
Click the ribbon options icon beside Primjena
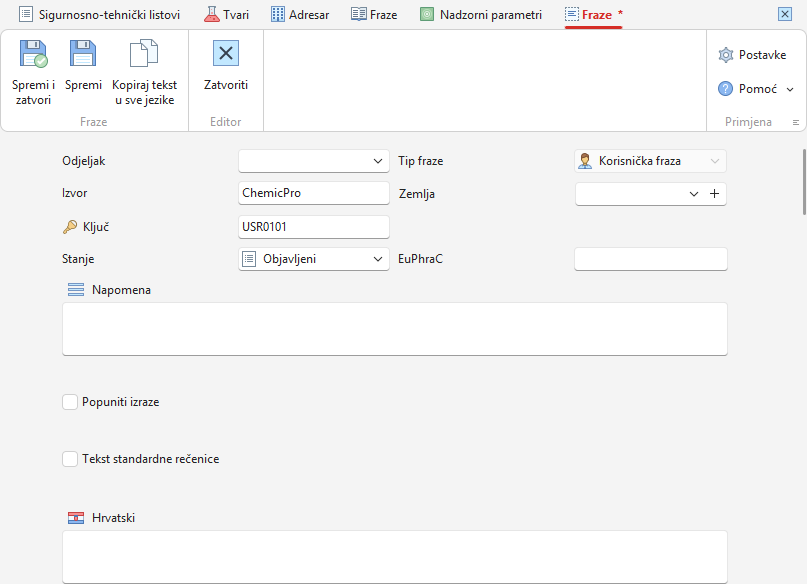[796, 122]
